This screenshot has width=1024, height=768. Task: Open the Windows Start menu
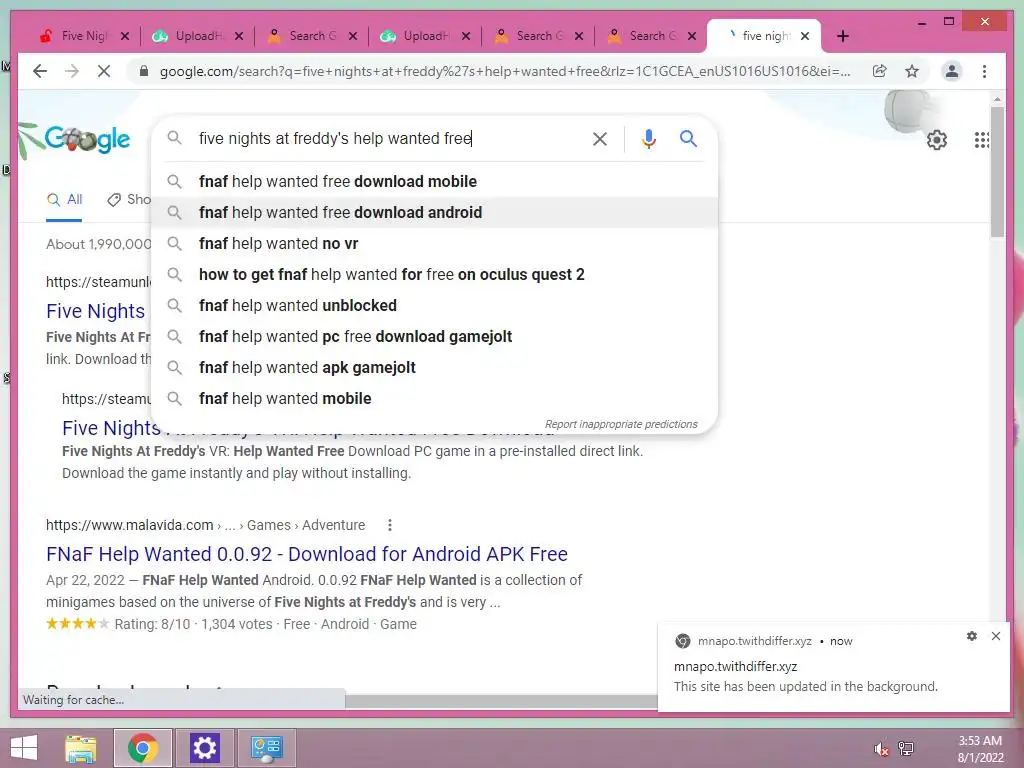[24, 748]
